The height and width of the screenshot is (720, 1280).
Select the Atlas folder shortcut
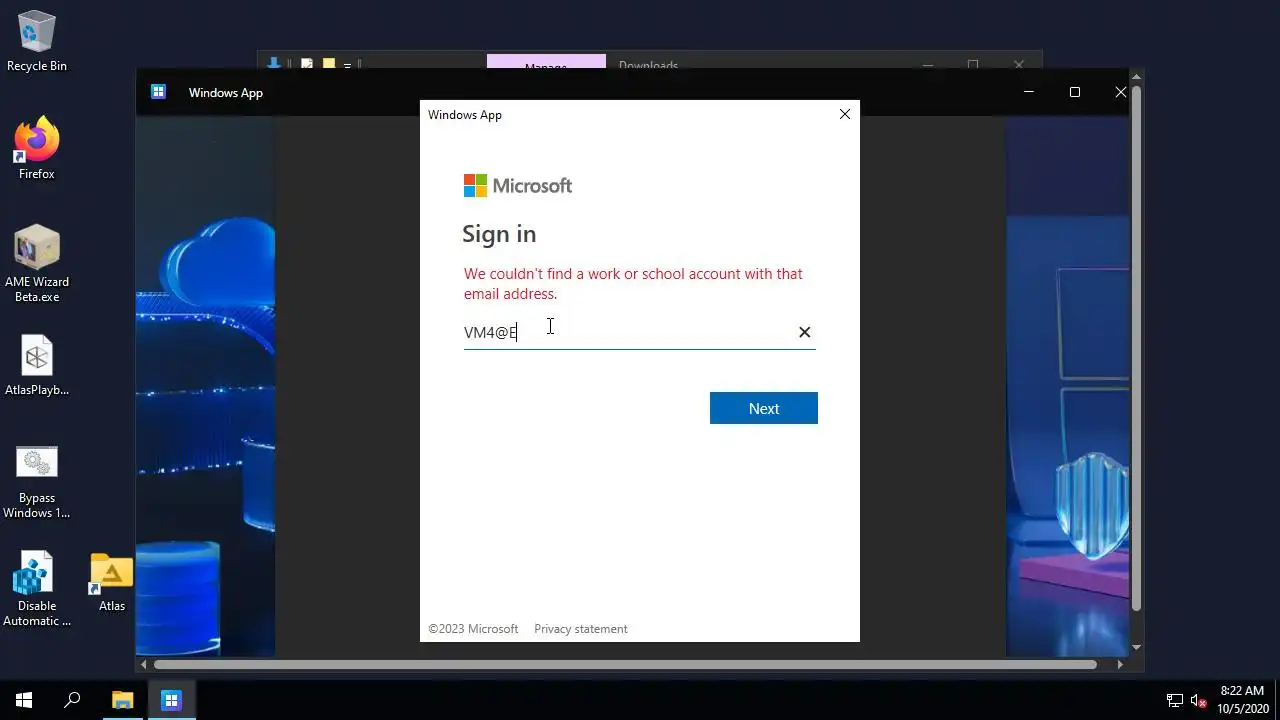[x=111, y=581]
